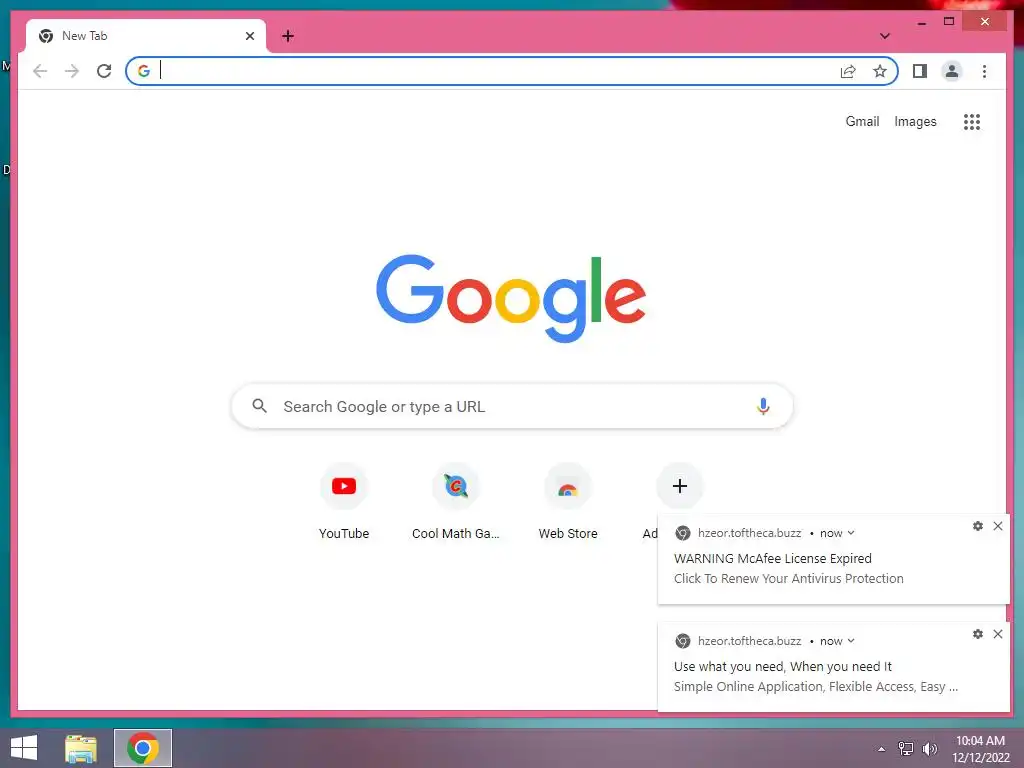This screenshot has height=768, width=1024.
Task: Share this page via the share icon
Action: click(848, 71)
